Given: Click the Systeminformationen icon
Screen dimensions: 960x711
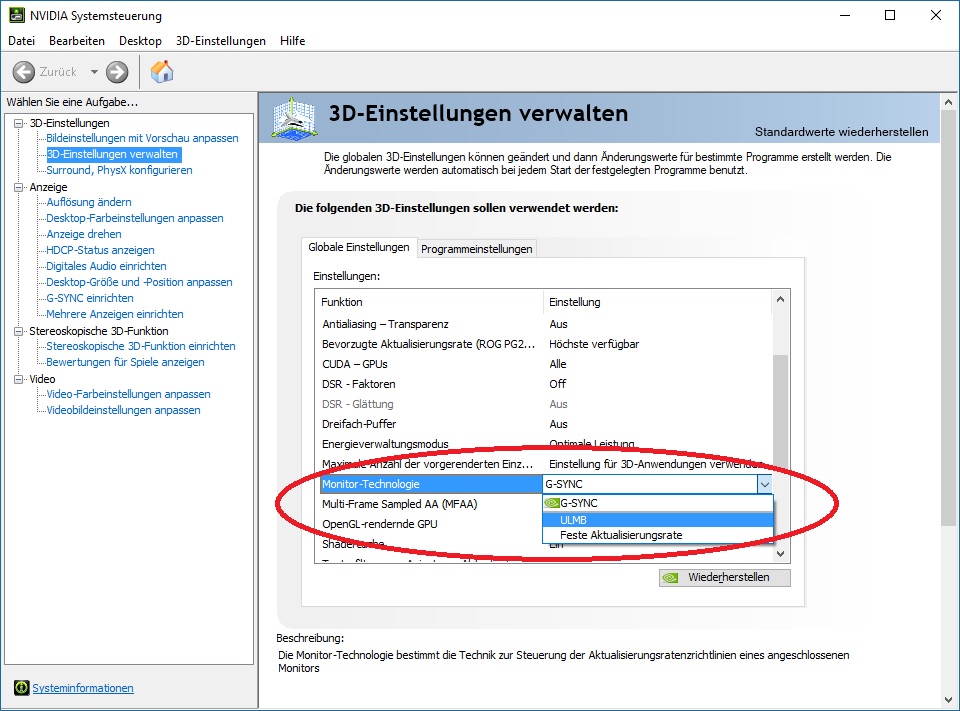Looking at the screenshot, I should click(x=21, y=688).
